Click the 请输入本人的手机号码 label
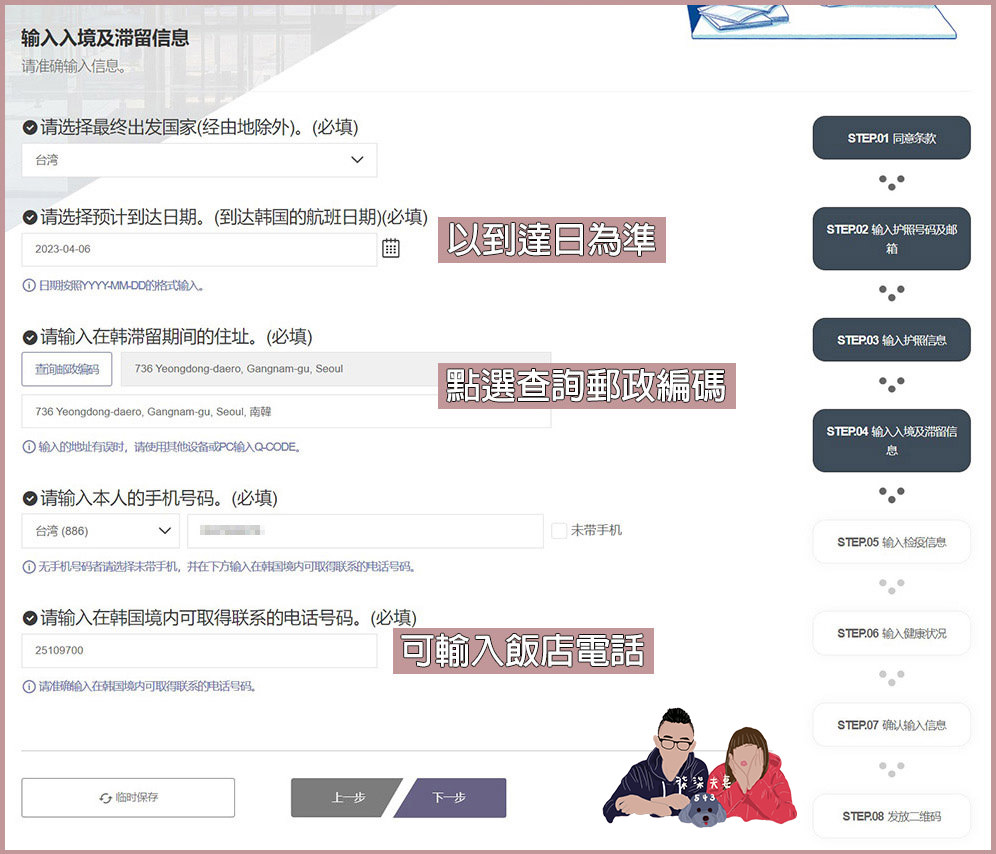This screenshot has width=996, height=854. 159,498
